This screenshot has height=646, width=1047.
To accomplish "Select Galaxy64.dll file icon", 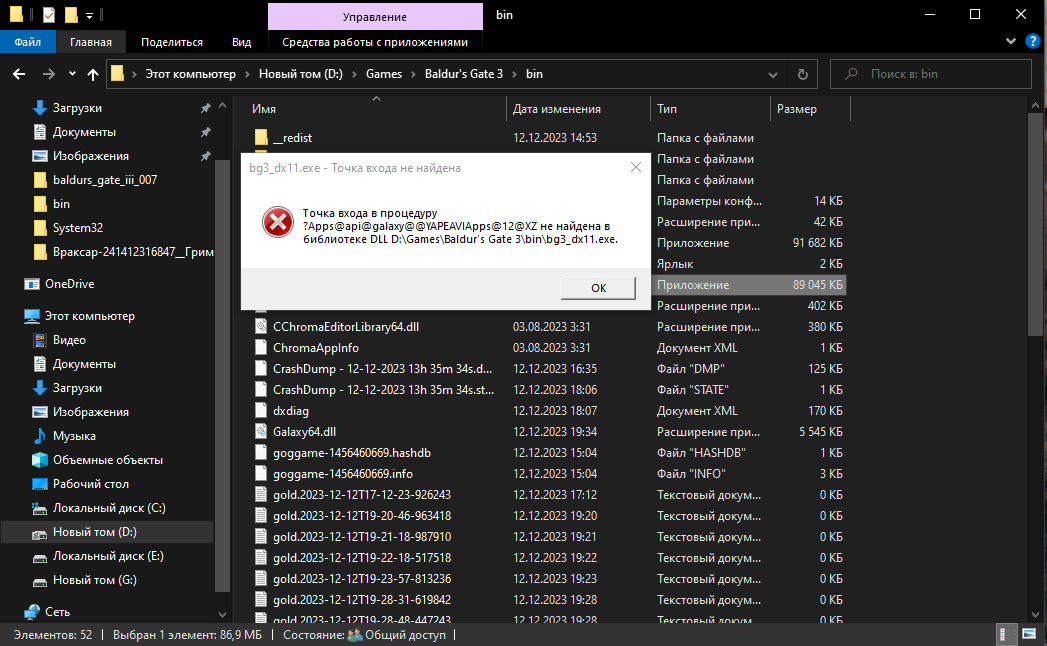I will click(x=261, y=432).
